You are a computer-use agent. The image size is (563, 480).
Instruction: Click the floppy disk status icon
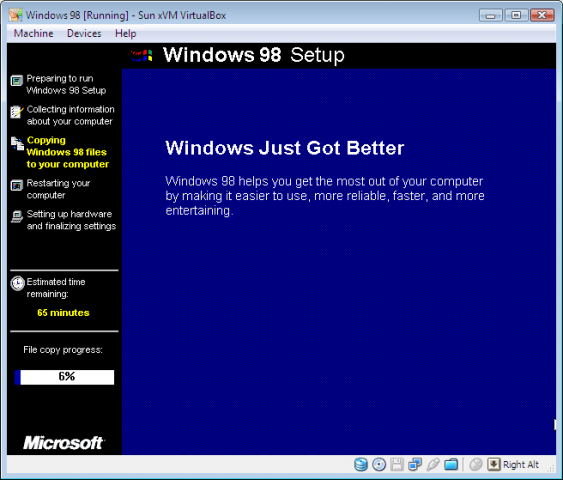397,465
